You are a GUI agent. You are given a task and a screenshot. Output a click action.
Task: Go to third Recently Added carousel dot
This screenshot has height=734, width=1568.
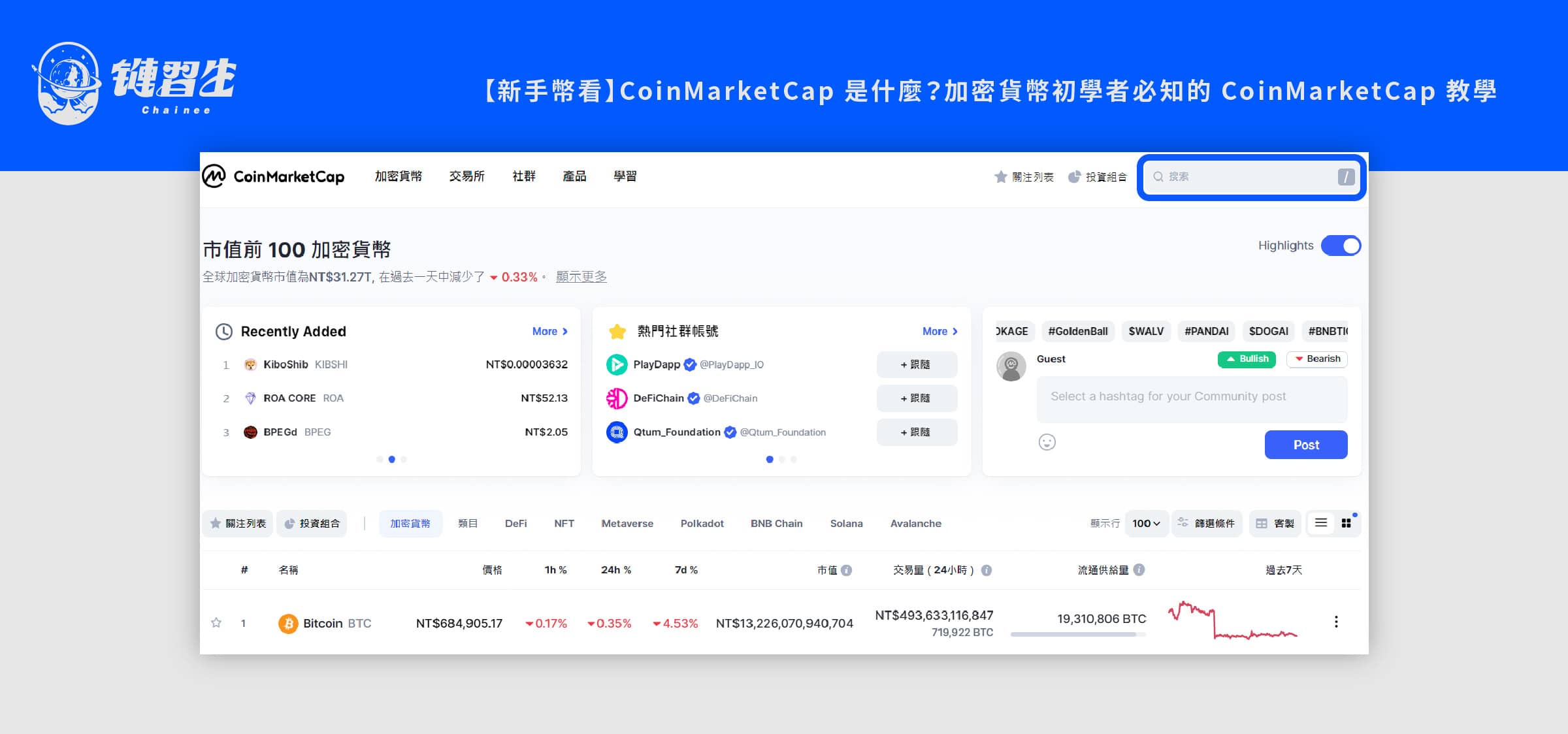(404, 460)
